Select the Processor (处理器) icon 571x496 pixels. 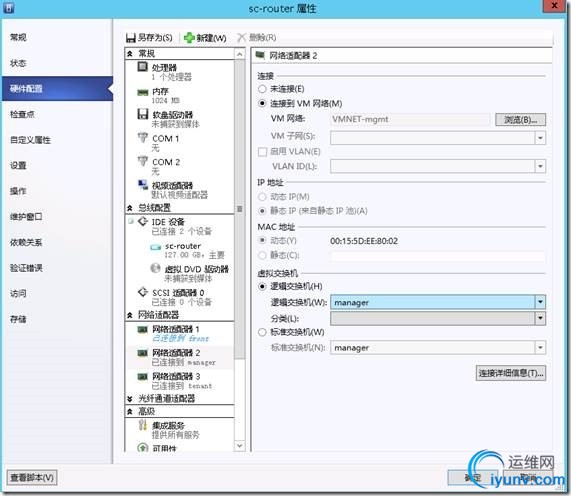click(x=143, y=67)
